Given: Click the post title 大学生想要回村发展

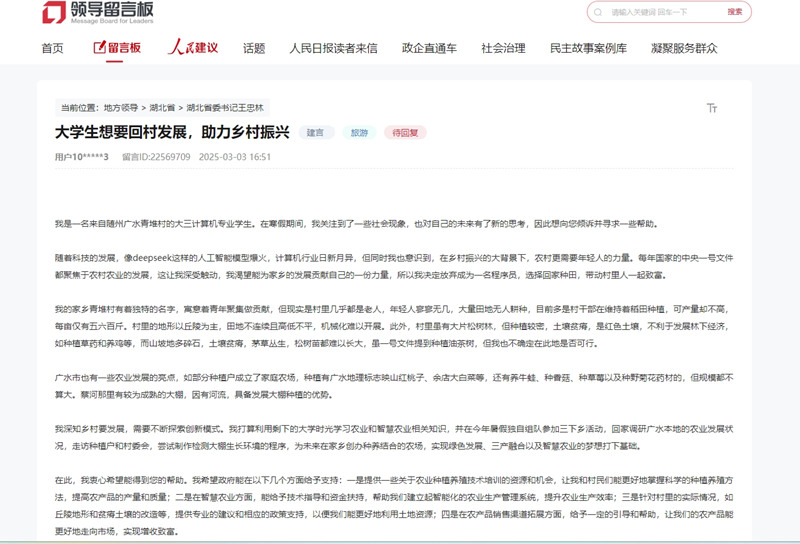Looking at the screenshot, I should click(x=172, y=132).
